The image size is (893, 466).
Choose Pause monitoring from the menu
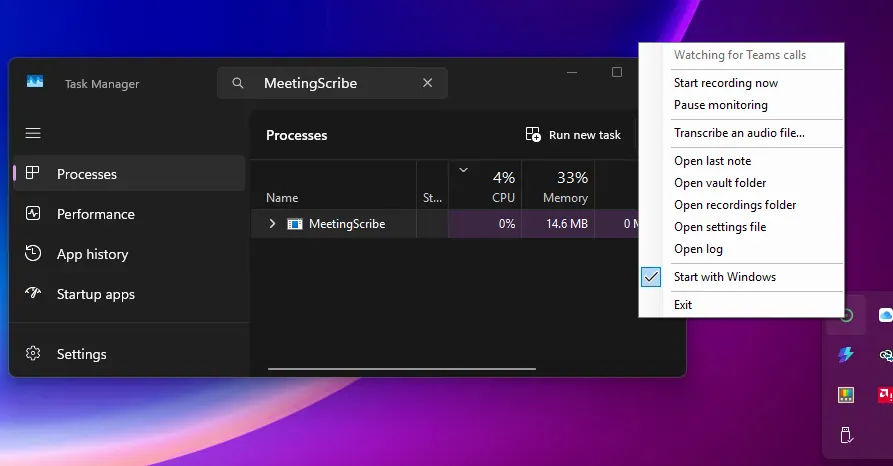tap(720, 105)
